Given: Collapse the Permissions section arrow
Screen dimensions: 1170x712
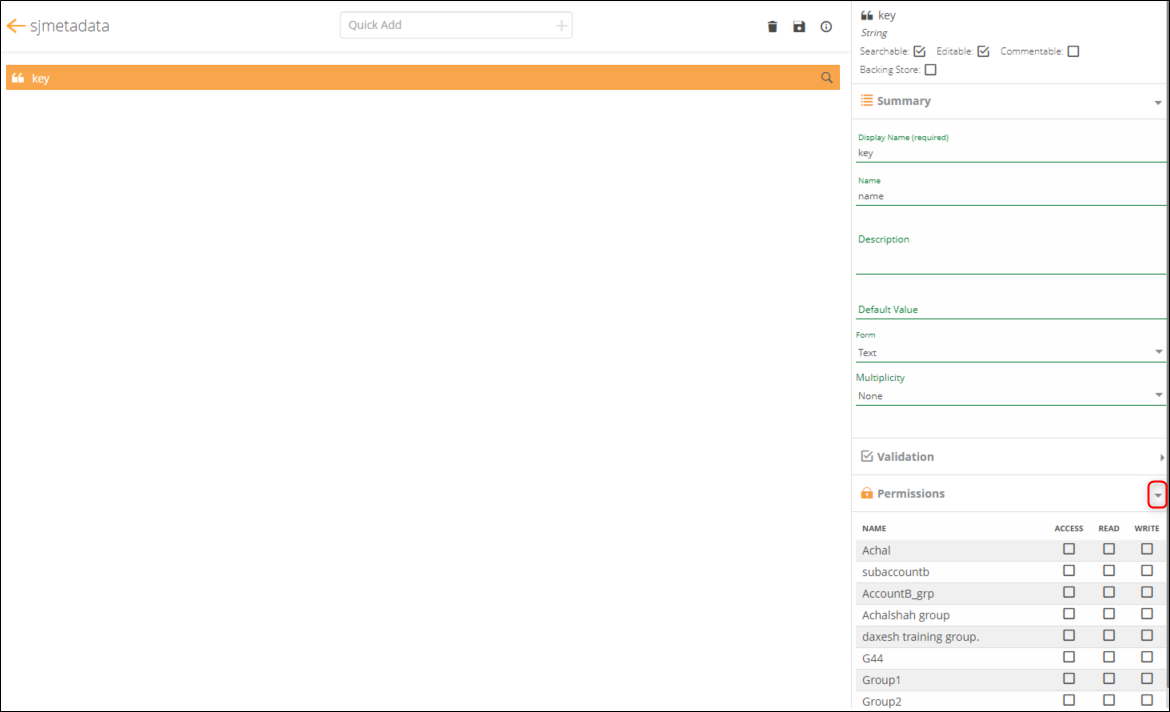Looking at the screenshot, I should click(x=1157, y=495).
